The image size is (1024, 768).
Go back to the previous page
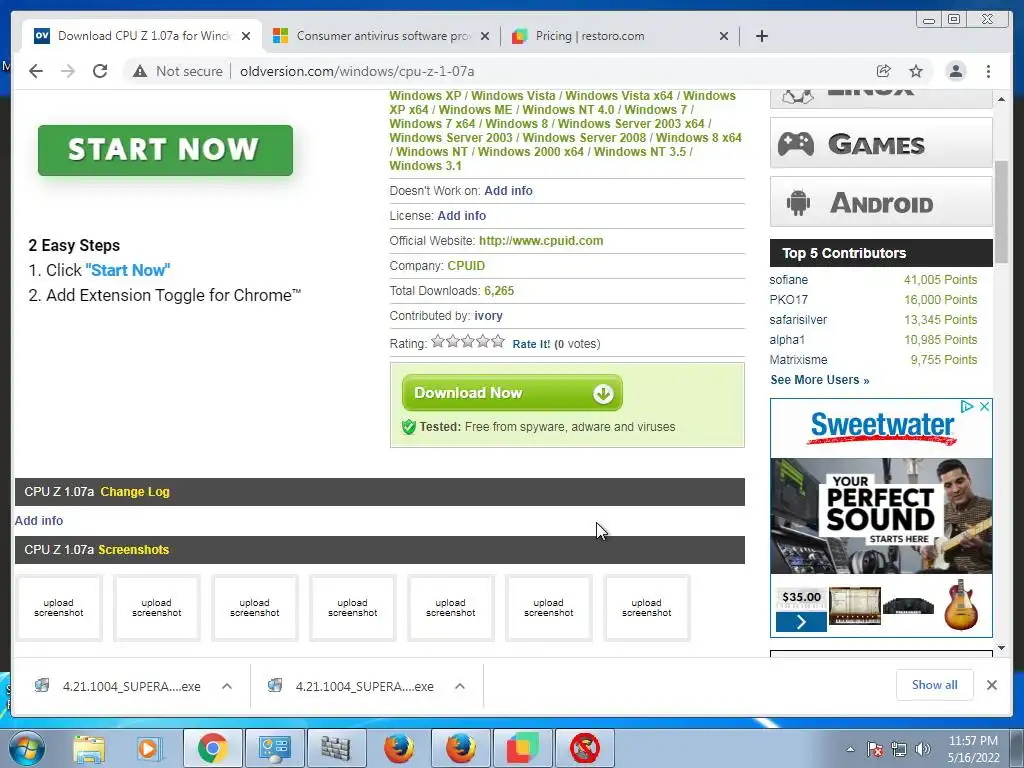click(36, 71)
